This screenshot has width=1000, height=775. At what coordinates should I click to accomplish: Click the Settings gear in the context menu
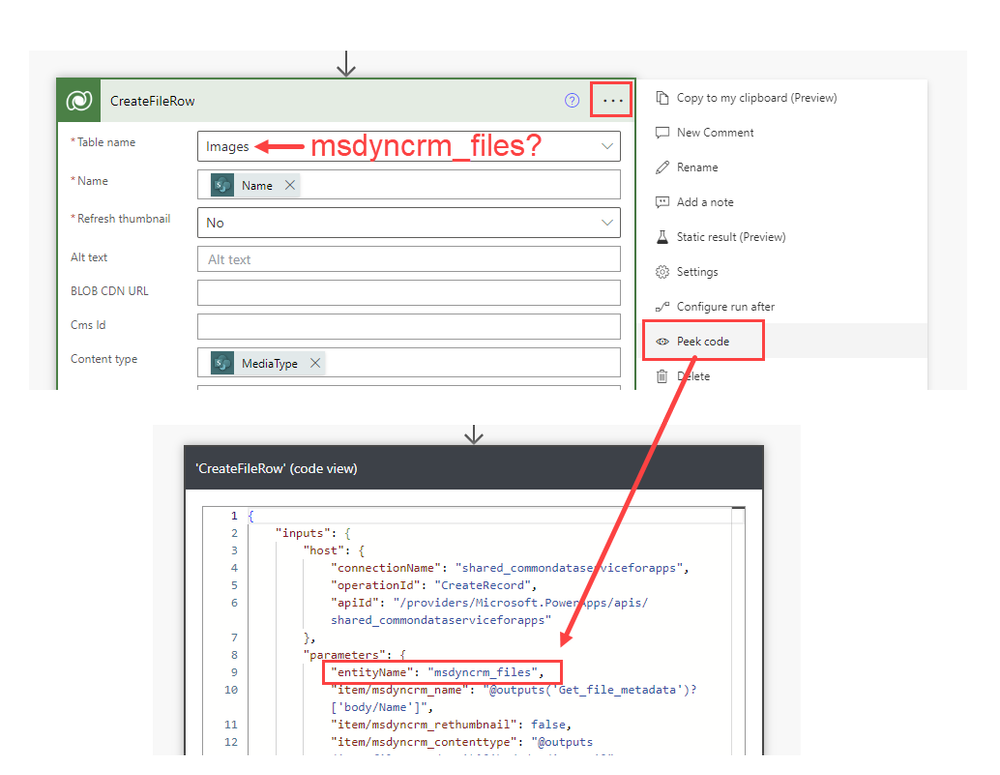661,271
